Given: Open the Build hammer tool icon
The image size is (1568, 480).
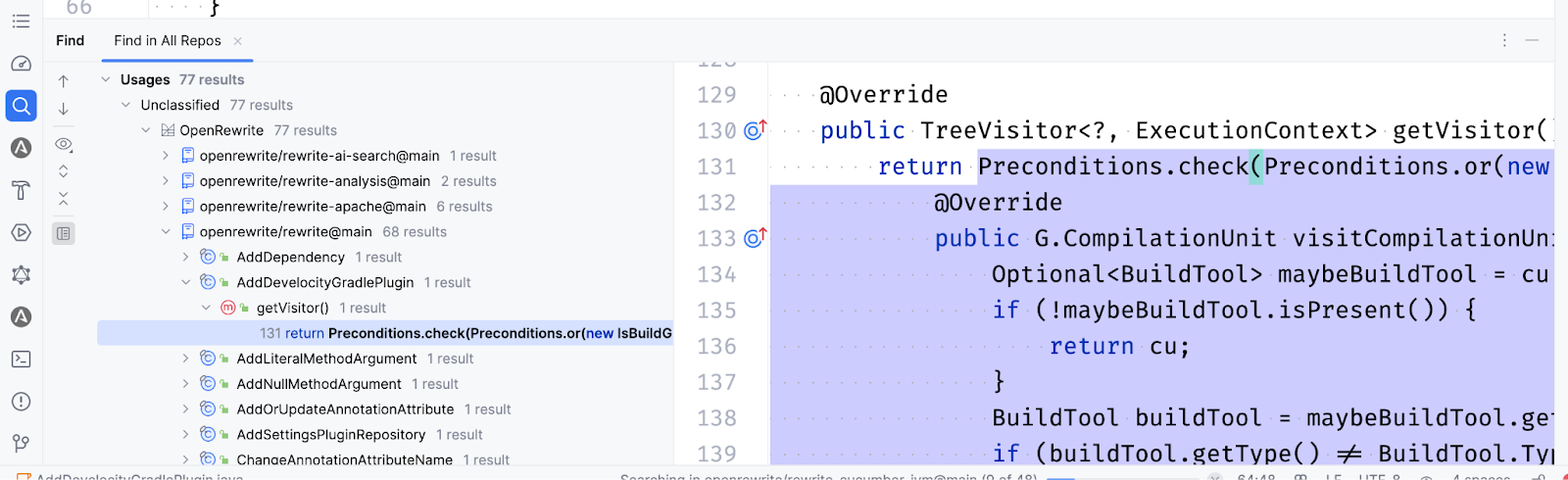Looking at the screenshot, I should coord(21,190).
